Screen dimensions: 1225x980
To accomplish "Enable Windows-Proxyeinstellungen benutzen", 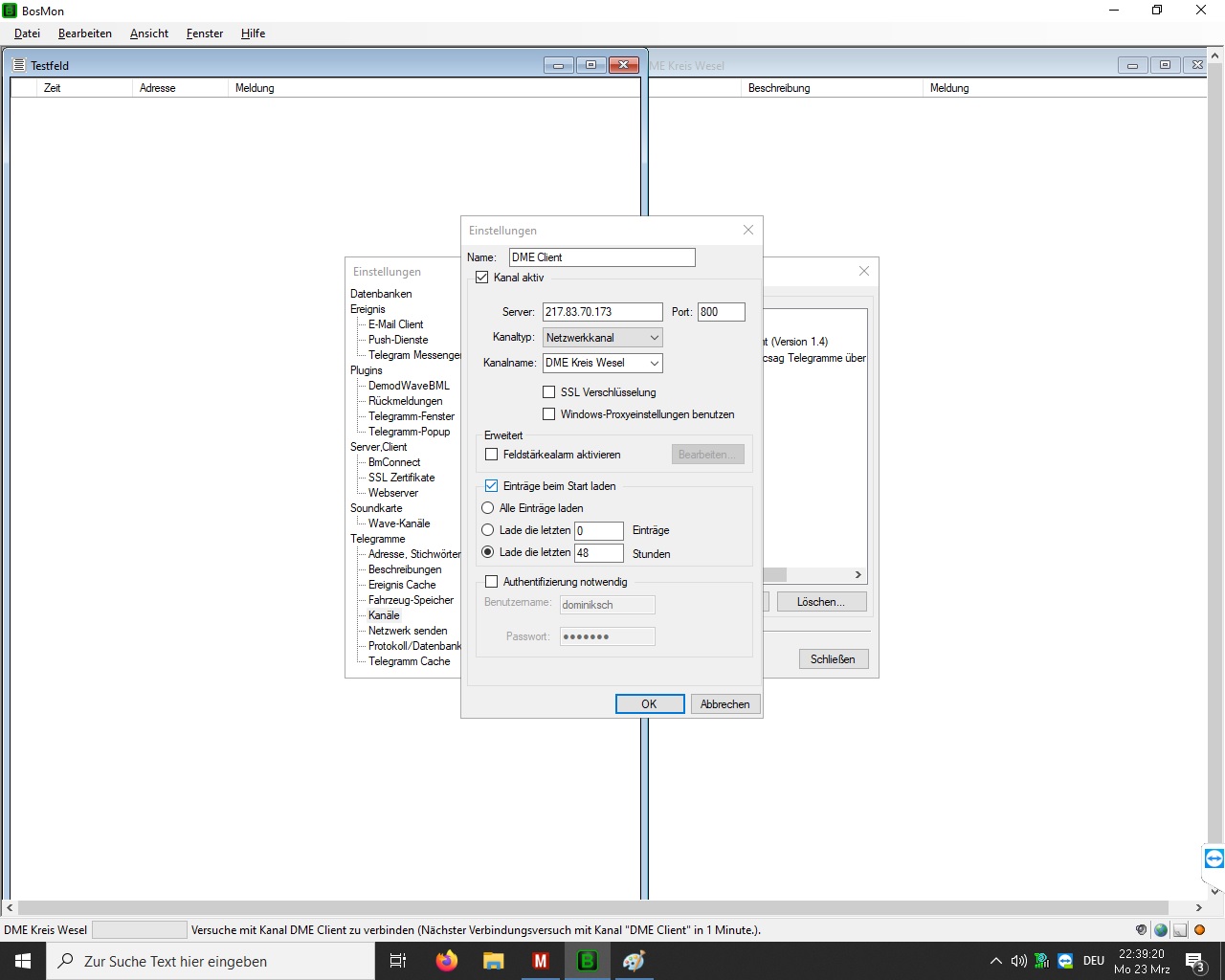I will tap(548, 414).
